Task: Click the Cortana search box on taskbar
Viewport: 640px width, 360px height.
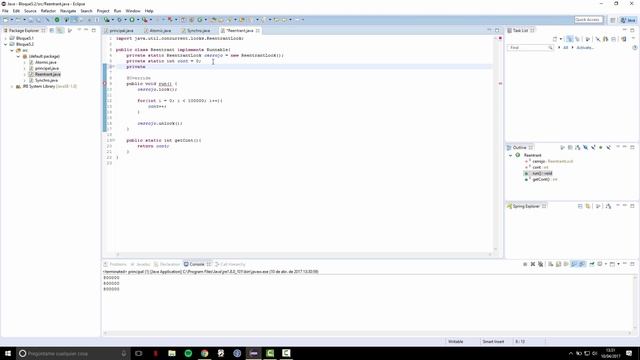Action: [x=73, y=353]
